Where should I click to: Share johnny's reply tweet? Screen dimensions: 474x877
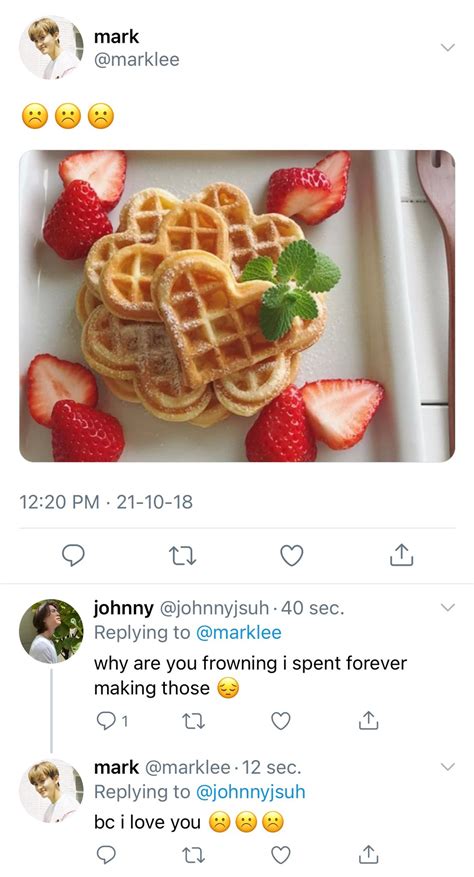click(x=368, y=720)
